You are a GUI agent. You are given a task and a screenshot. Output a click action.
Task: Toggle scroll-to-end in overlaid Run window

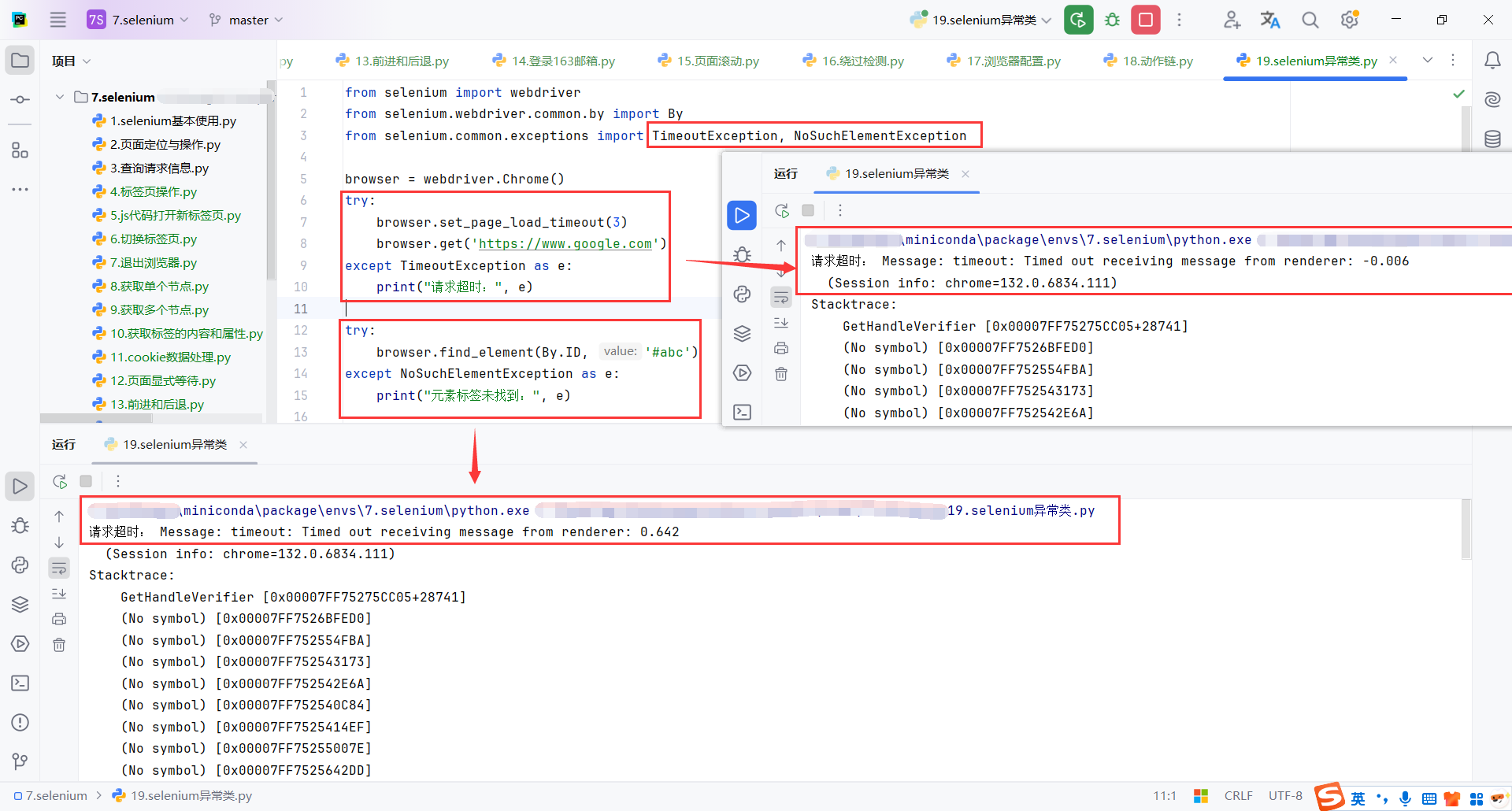tap(781, 323)
